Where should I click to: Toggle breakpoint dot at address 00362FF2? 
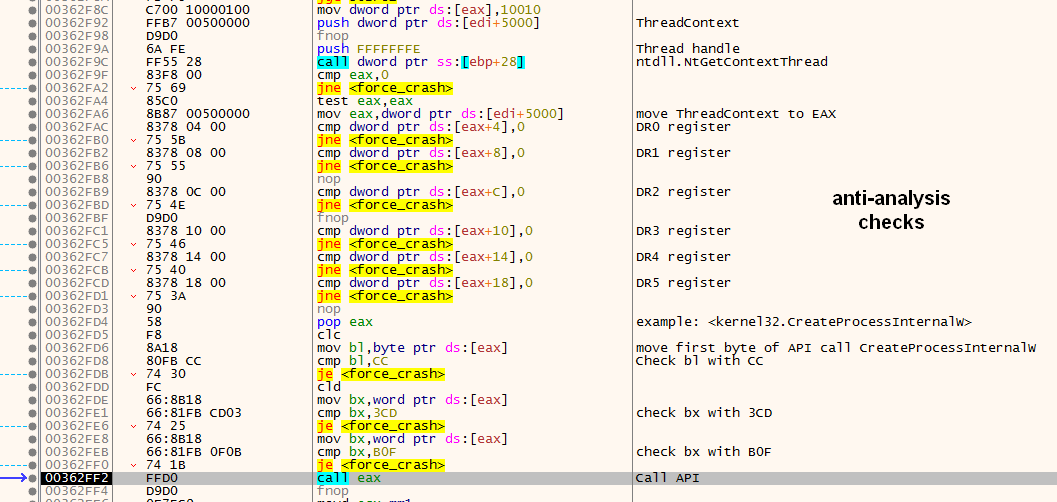click(32, 478)
